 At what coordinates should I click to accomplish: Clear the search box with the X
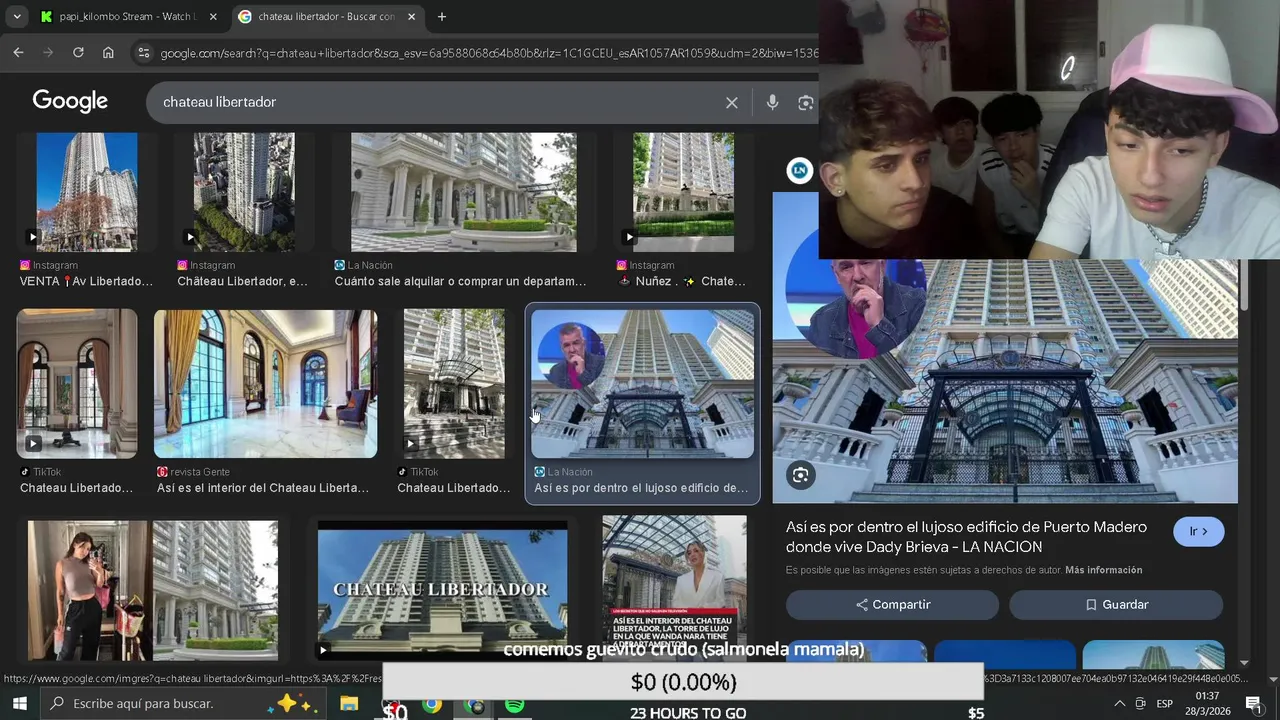pos(732,102)
